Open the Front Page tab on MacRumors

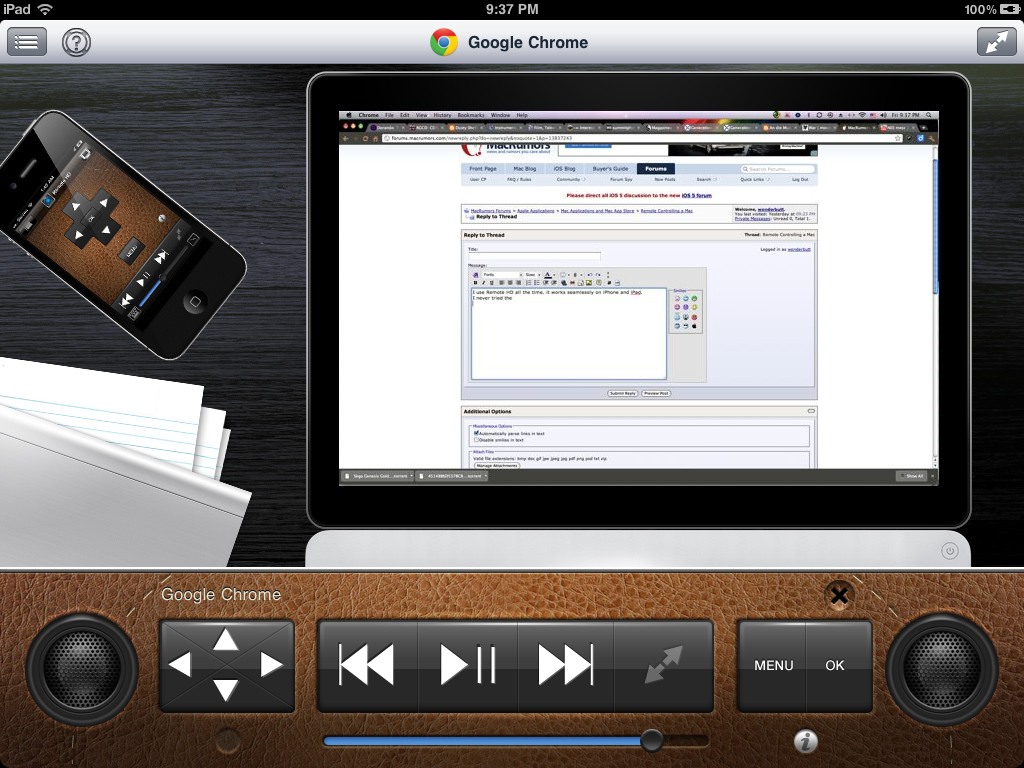point(483,168)
